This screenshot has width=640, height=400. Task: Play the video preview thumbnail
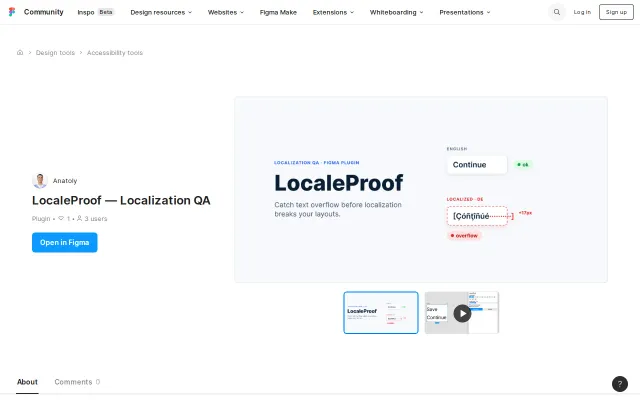(462, 313)
